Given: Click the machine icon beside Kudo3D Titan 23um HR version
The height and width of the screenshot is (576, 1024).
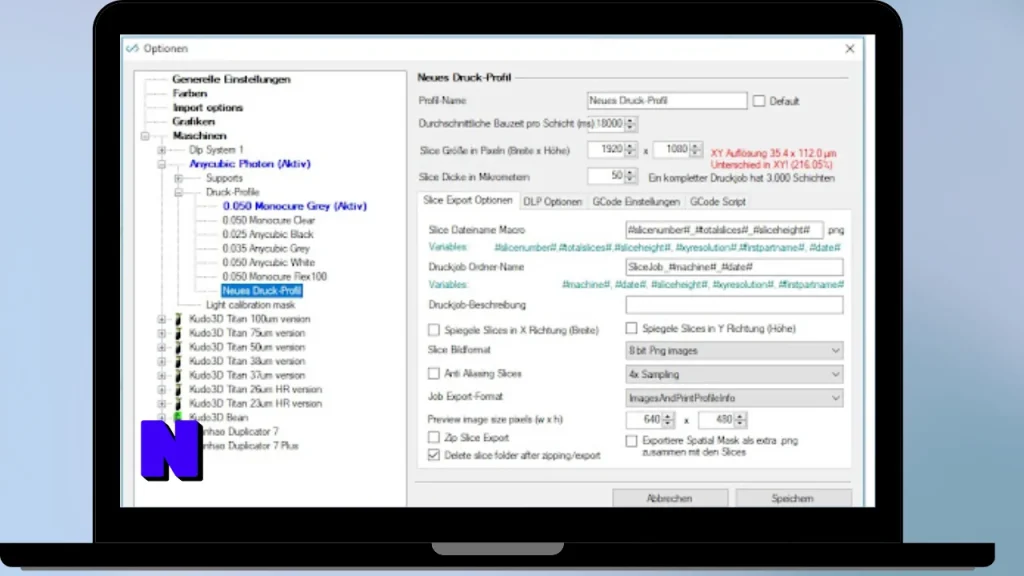Looking at the screenshot, I should 178,403.
